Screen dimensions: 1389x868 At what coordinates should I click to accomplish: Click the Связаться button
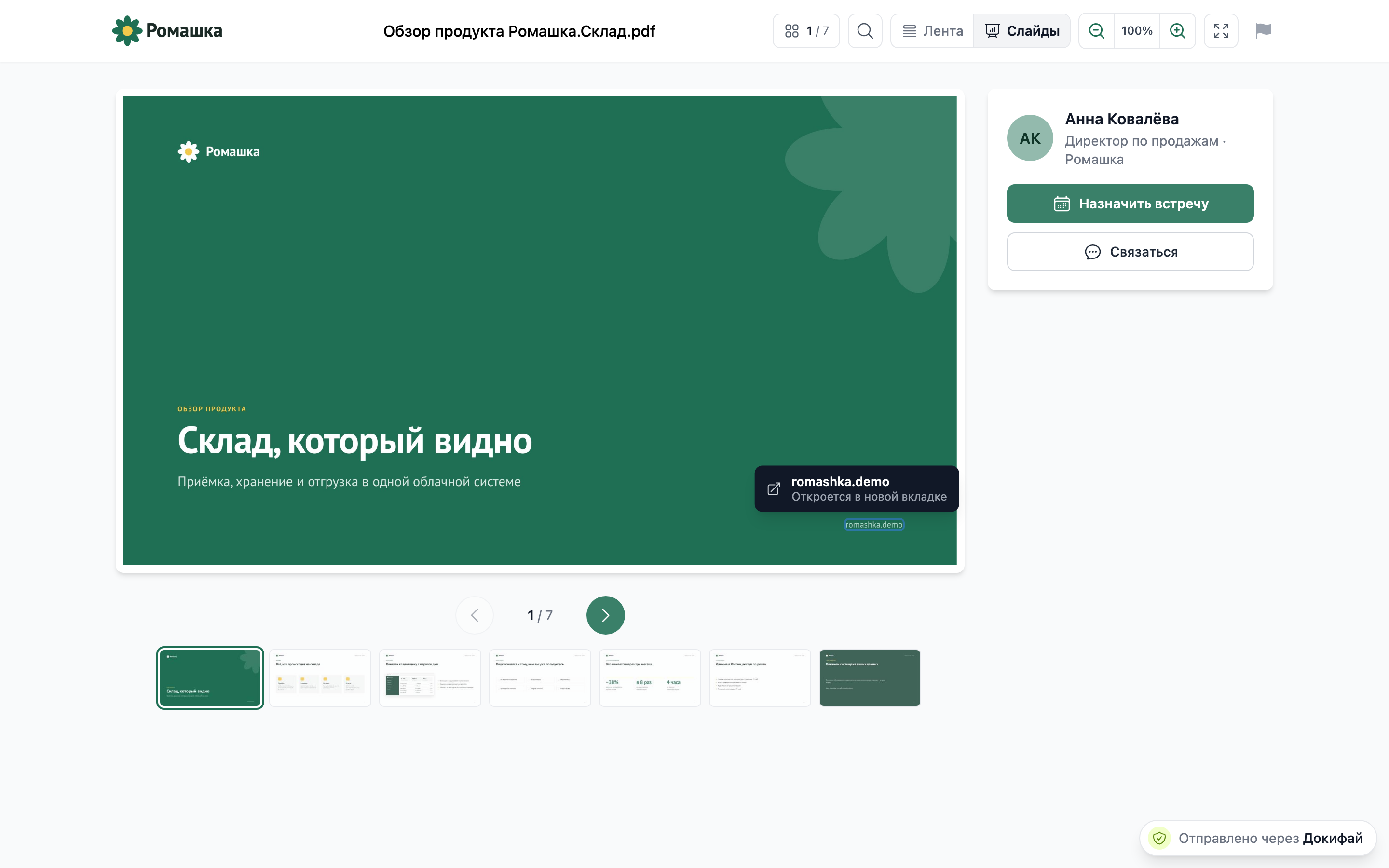click(1130, 251)
